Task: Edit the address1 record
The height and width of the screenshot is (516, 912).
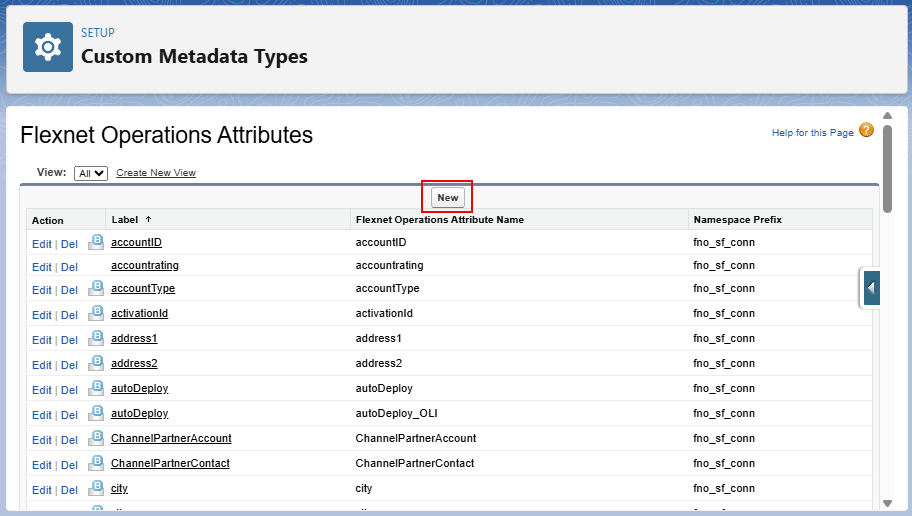Action: 42,340
